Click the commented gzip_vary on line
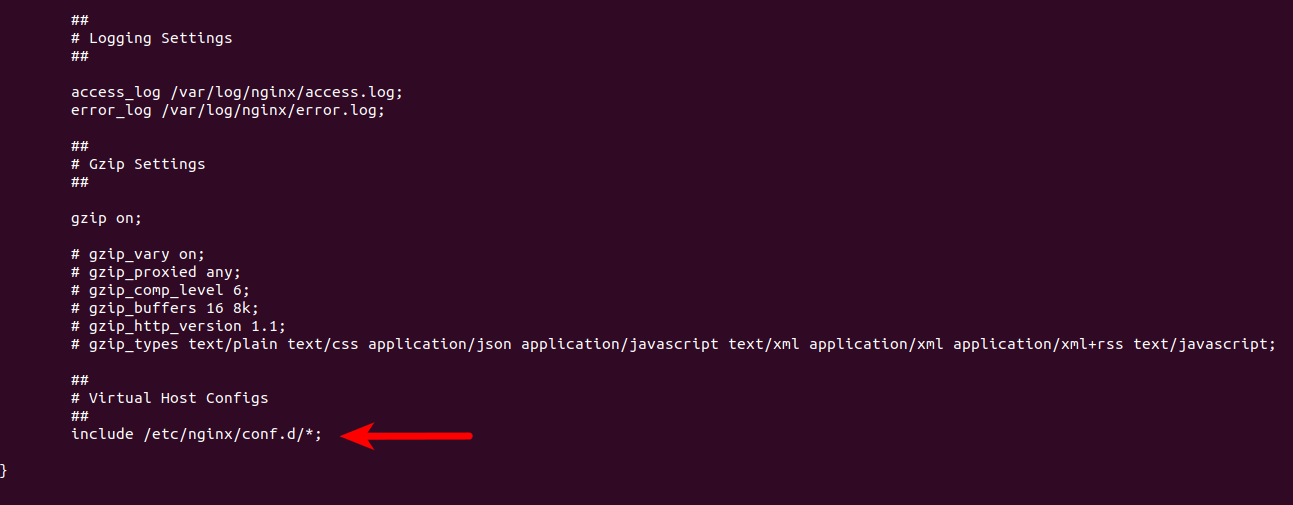1293x505 pixels. coord(138,254)
